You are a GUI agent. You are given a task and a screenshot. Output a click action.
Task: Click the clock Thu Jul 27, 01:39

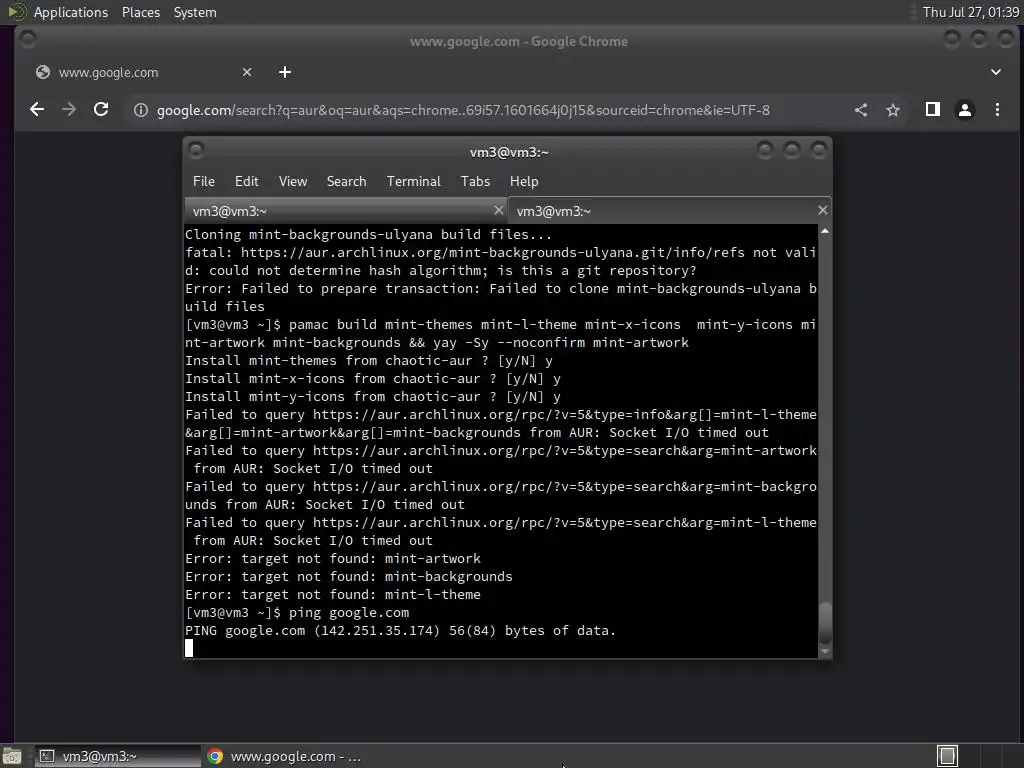point(970,12)
